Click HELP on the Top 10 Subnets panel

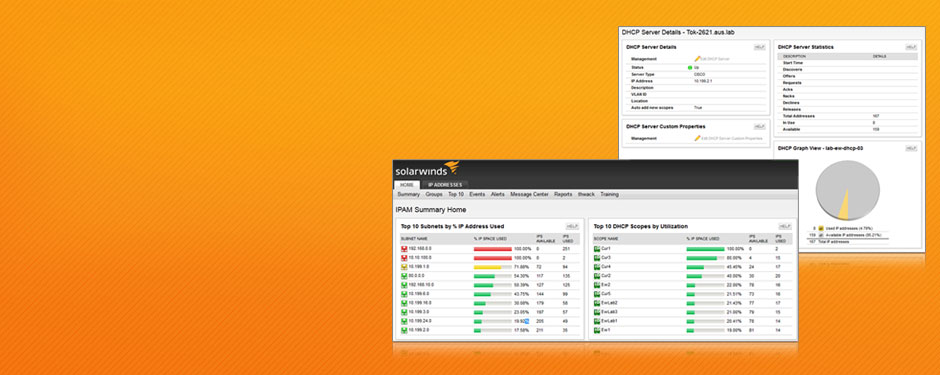572,226
